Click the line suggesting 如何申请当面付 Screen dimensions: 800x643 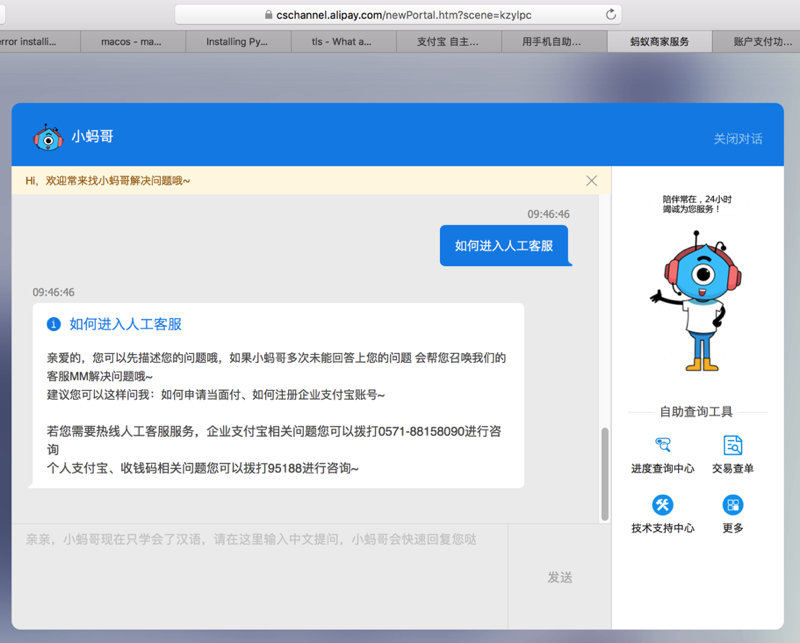[215, 394]
